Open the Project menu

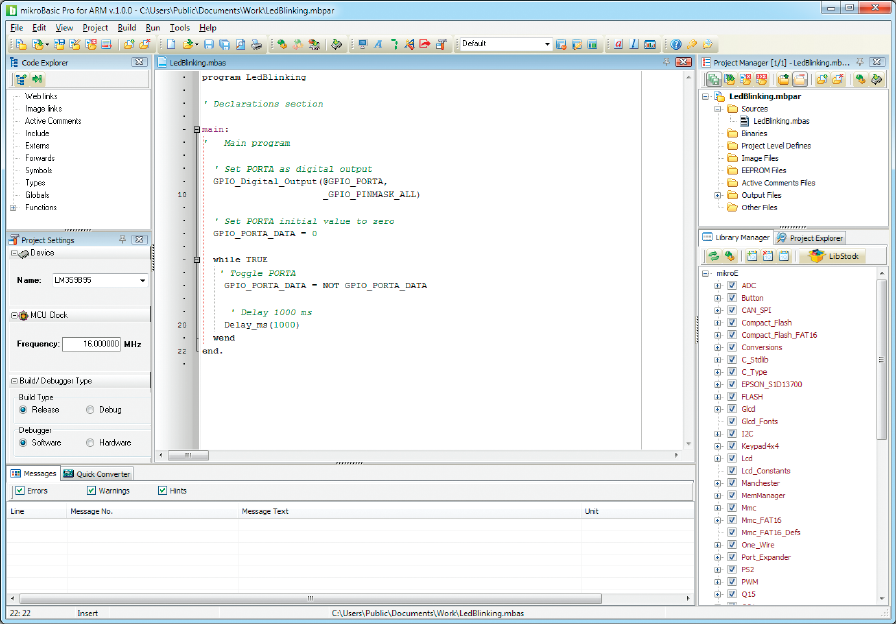tap(95, 28)
